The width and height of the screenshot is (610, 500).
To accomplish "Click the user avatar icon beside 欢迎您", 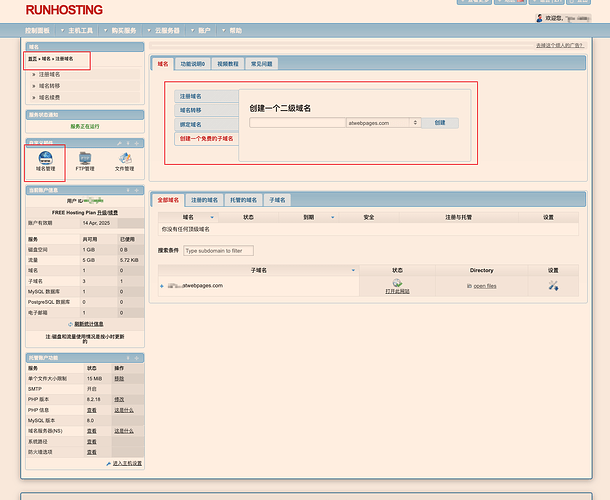I will pyautogui.click(x=539, y=18).
